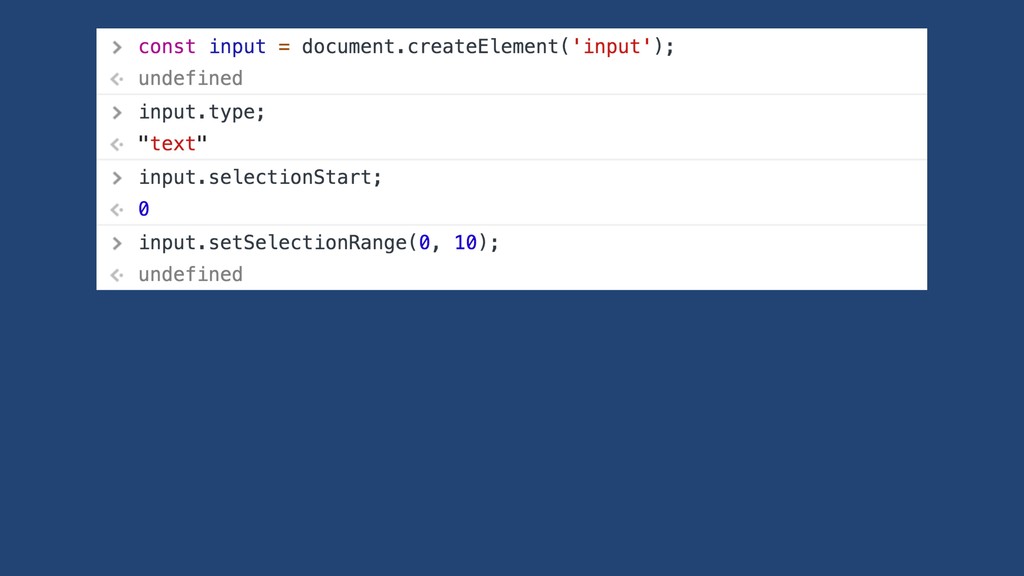Click the output arrow beside last undefined

117,275
